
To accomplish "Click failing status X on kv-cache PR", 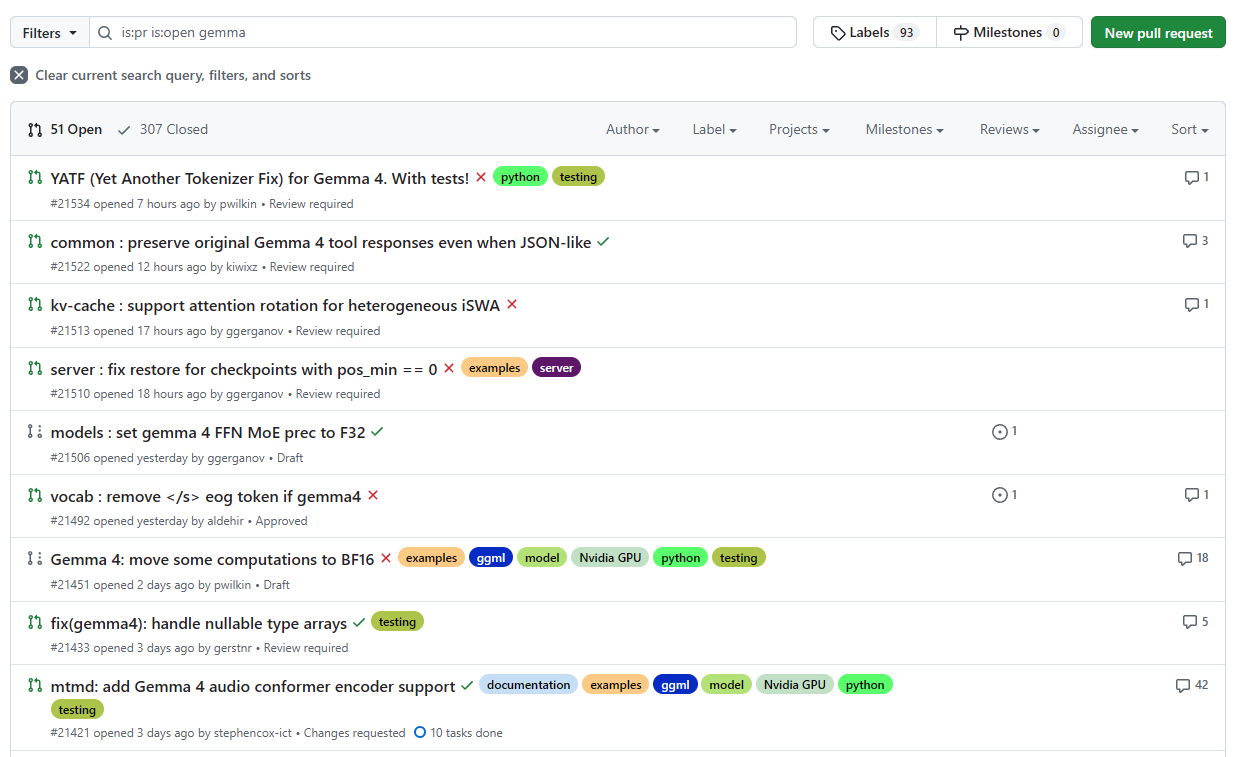I will pos(512,304).
